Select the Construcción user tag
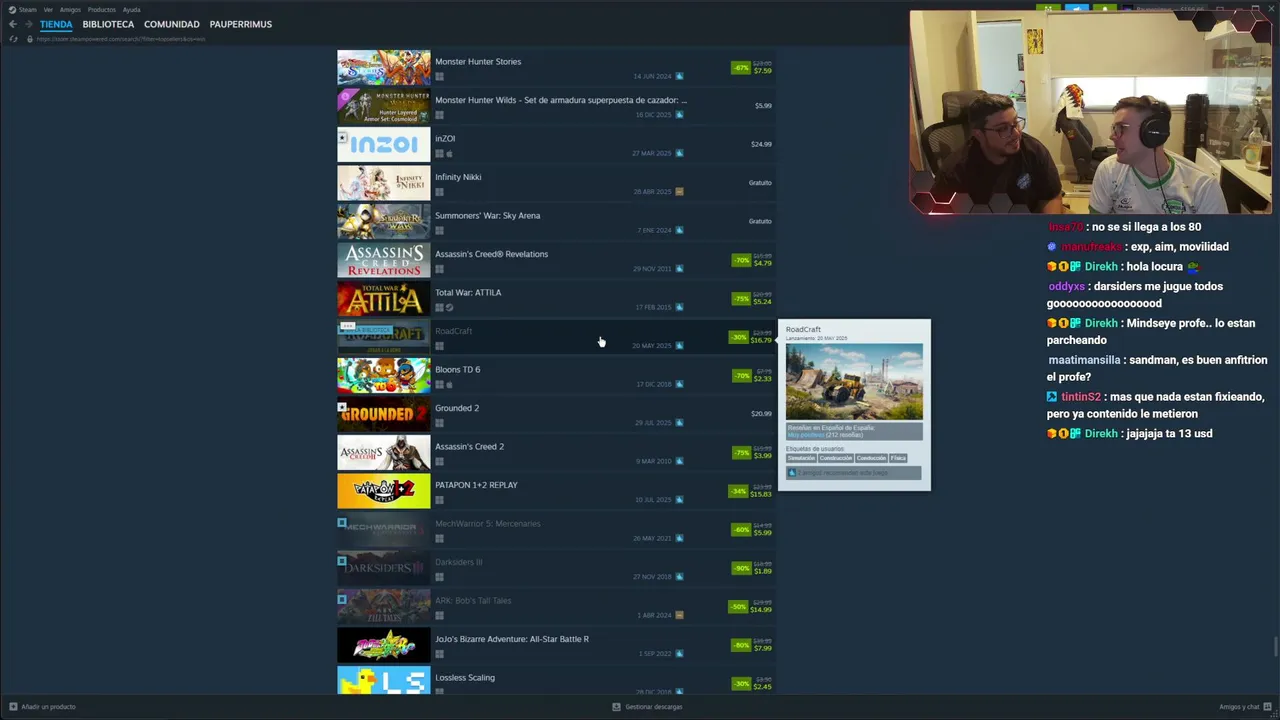 pyautogui.click(x=836, y=458)
